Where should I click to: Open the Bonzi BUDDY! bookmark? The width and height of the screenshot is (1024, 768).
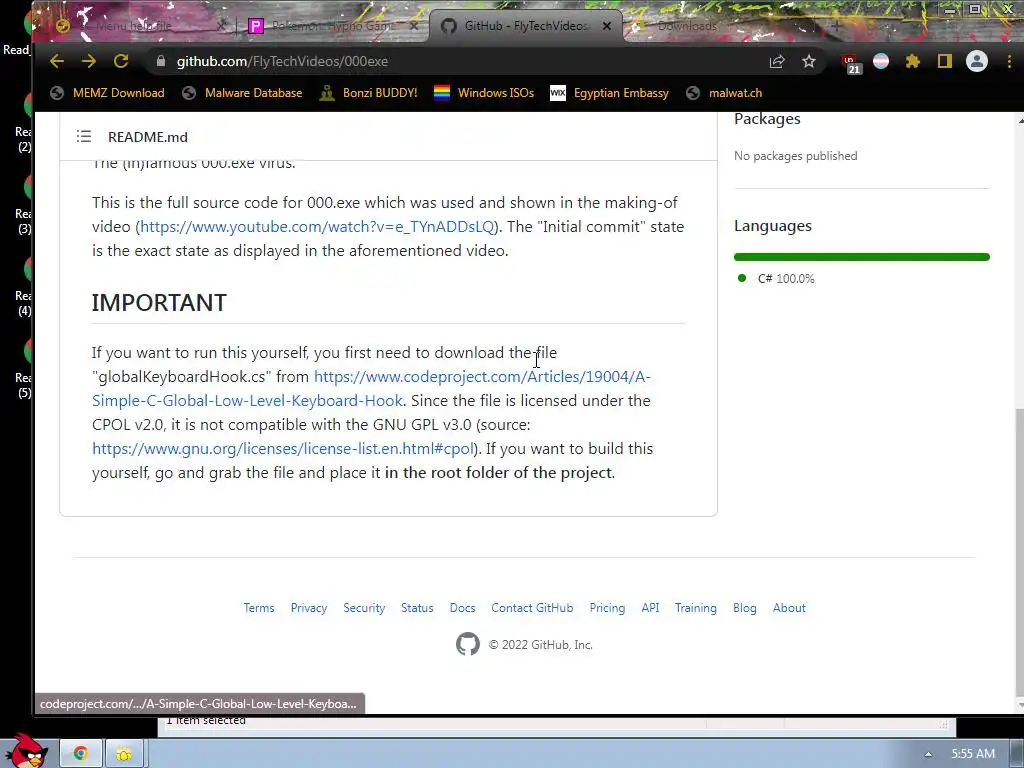tap(368, 93)
